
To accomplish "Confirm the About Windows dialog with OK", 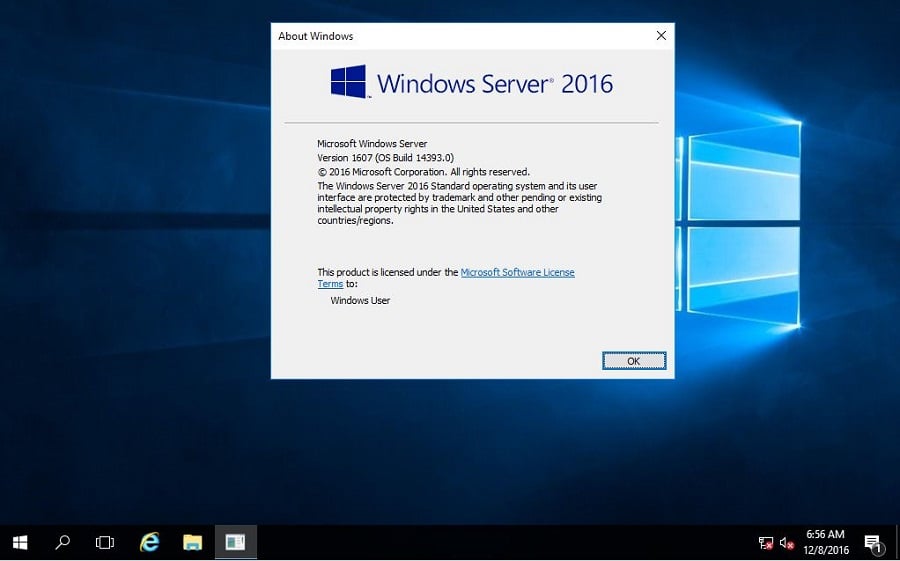I will coord(634,361).
